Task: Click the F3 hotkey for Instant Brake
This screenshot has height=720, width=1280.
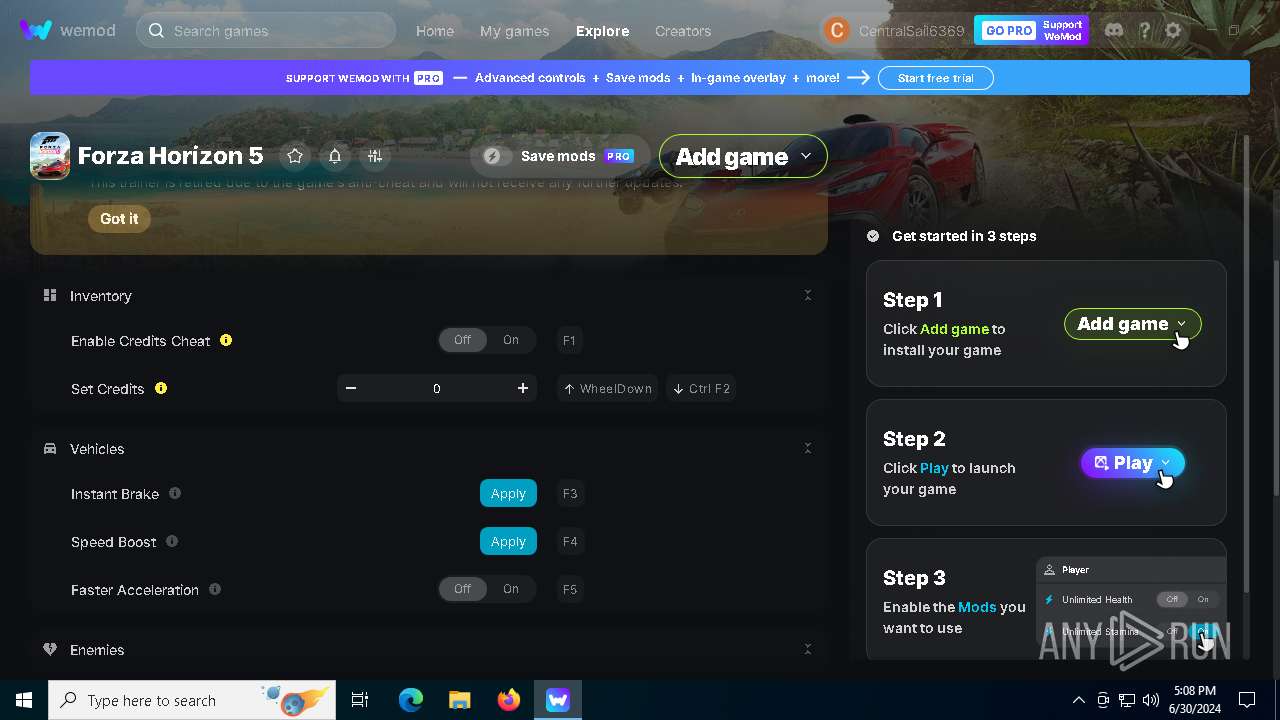Action: pyautogui.click(x=570, y=493)
